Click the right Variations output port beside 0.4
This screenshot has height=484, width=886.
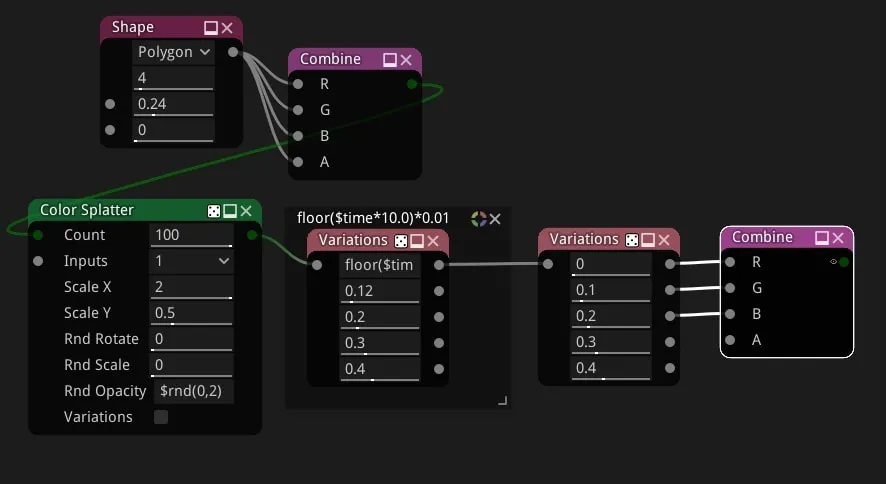click(670, 368)
